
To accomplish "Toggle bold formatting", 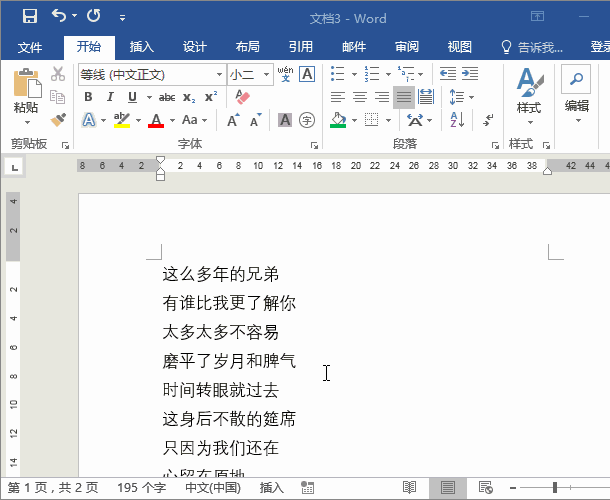I will 88,97.
